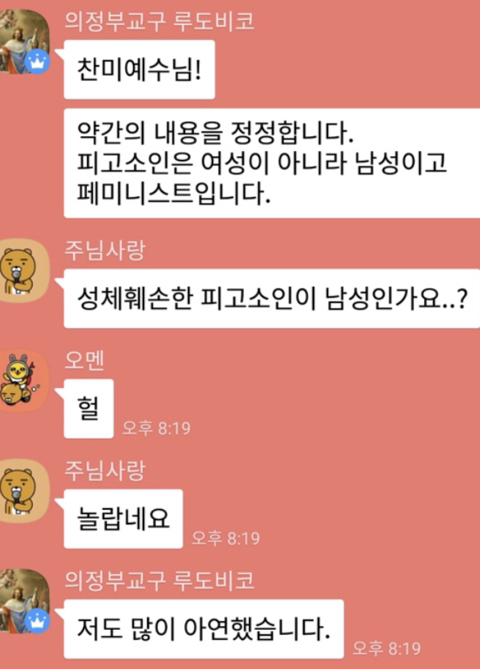Click the 오후 8:19 timestamp beside 헐
Screen dimensions: 480x669
click(x=156, y=428)
